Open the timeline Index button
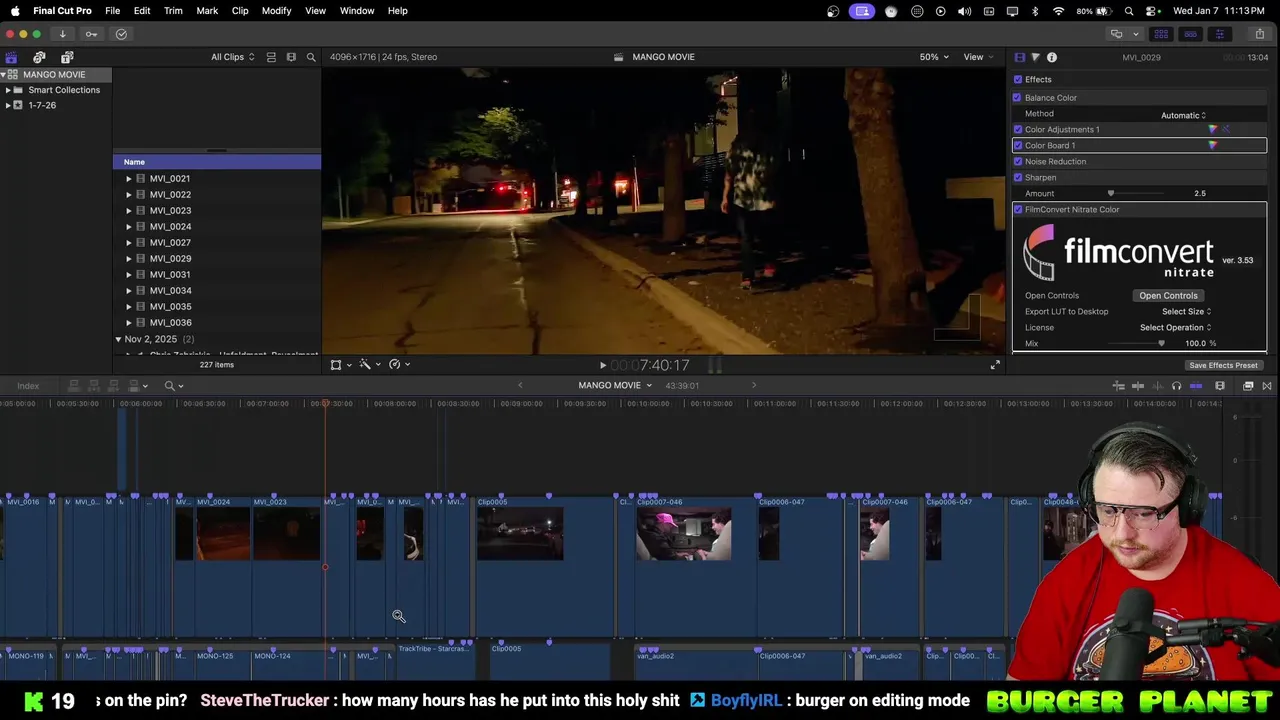The width and height of the screenshot is (1280, 720). 28,386
